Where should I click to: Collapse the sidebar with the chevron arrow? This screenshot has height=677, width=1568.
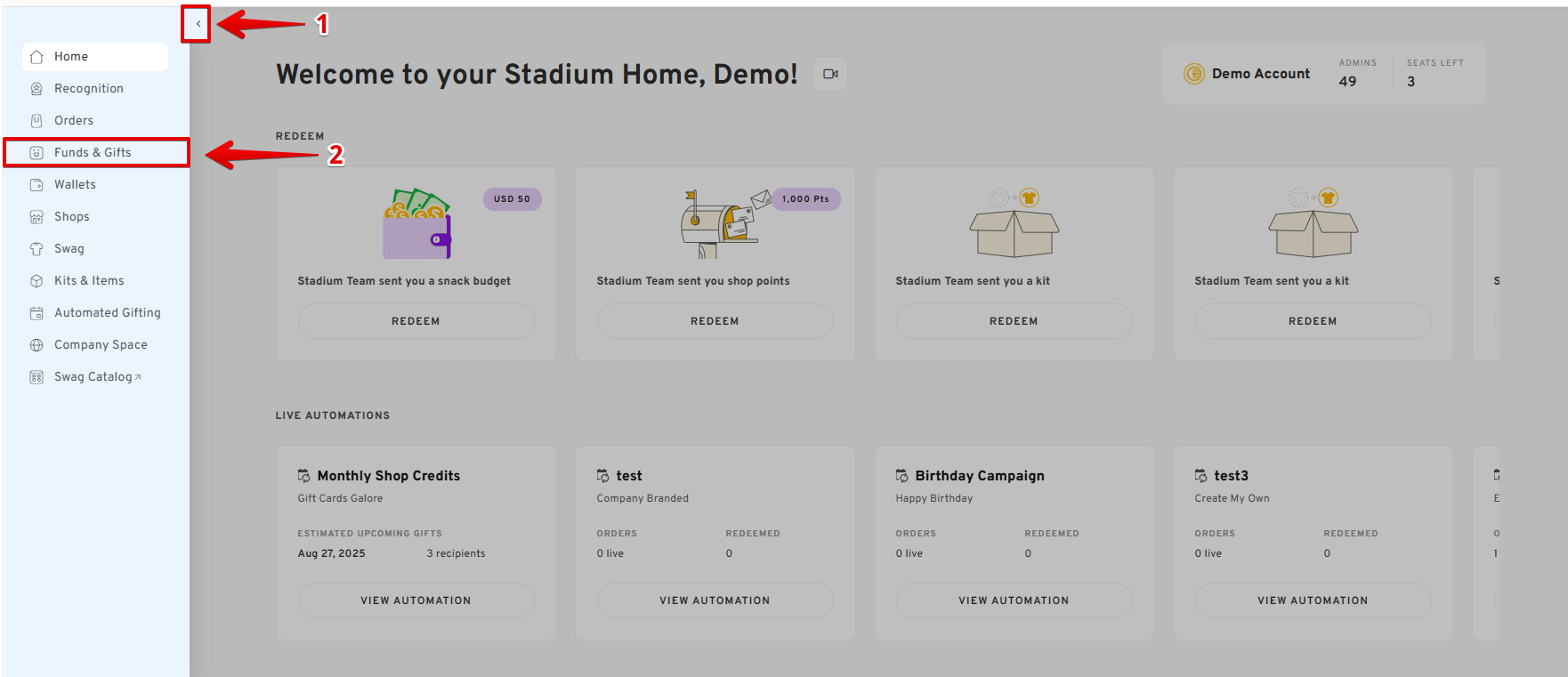pyautogui.click(x=198, y=24)
